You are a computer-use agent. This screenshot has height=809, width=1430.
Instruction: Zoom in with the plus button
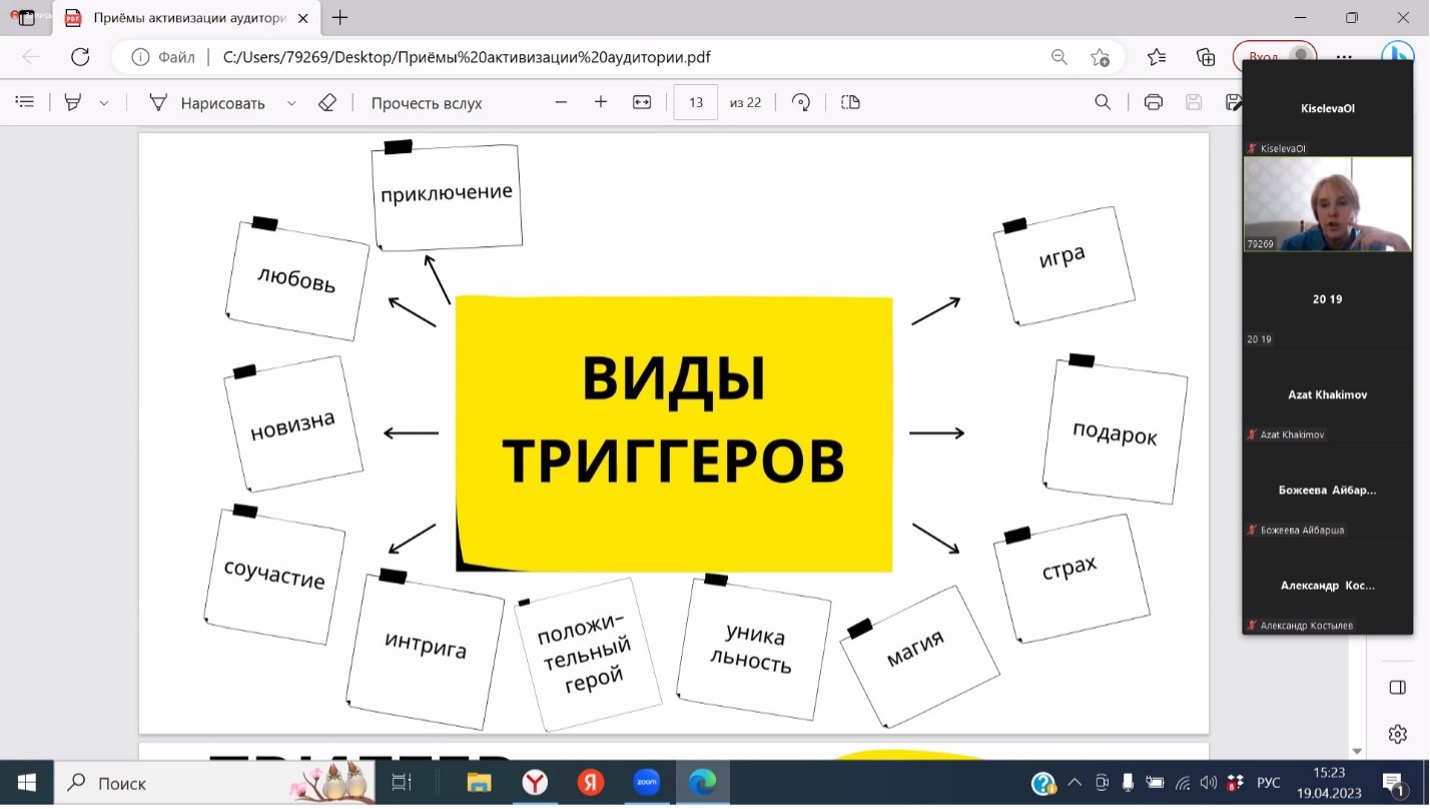point(601,102)
